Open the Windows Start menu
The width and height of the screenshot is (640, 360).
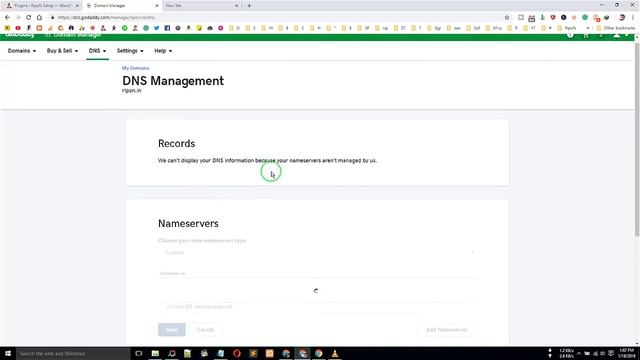(8, 353)
